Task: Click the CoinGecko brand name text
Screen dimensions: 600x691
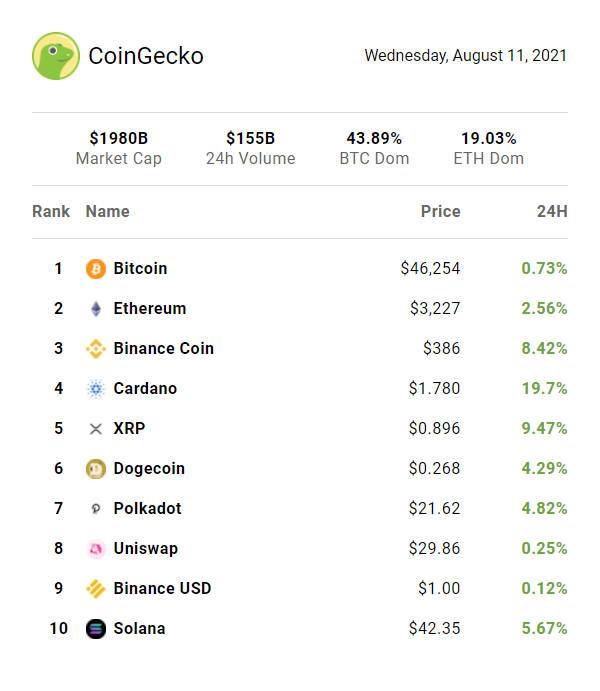Action: click(x=146, y=56)
